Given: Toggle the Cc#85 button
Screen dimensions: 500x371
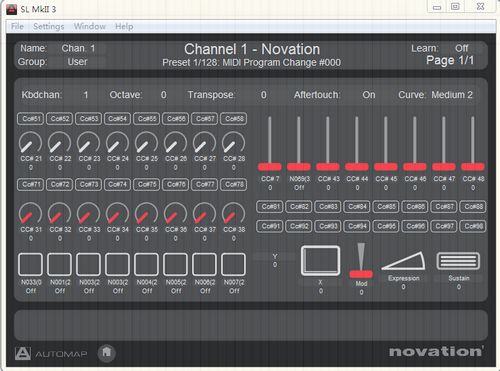Looking at the screenshot, I should 386,207.
